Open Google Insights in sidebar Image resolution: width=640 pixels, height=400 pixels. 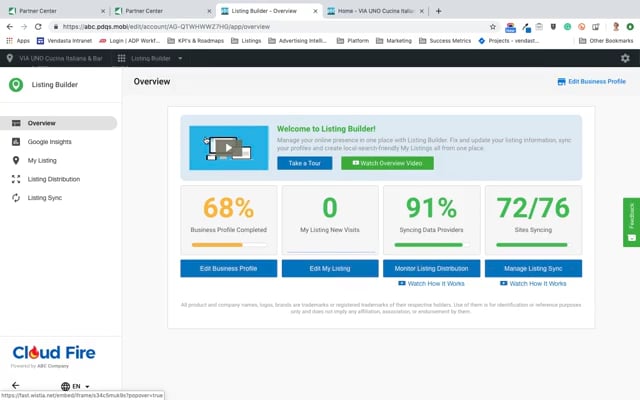point(49,142)
